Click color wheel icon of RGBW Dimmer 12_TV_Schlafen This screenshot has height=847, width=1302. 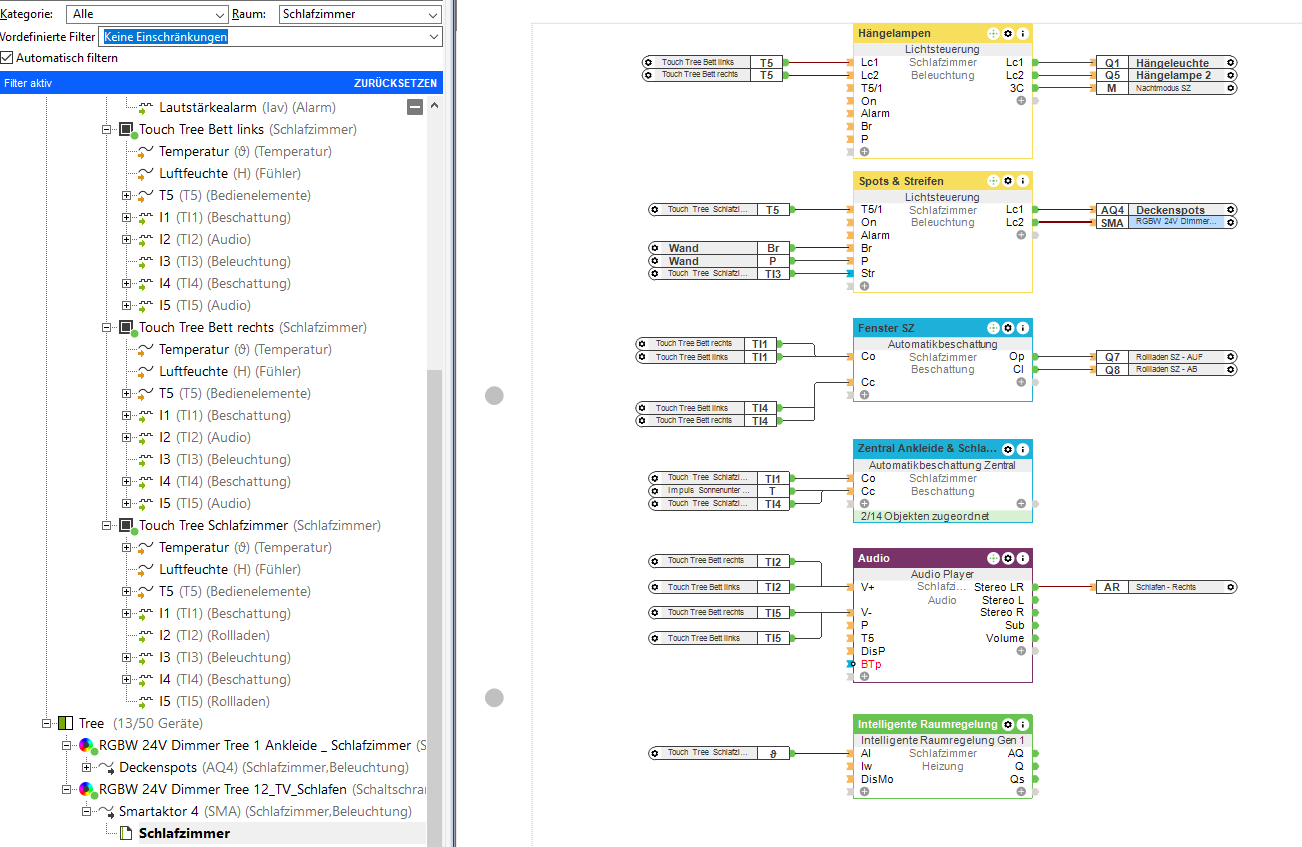87,790
